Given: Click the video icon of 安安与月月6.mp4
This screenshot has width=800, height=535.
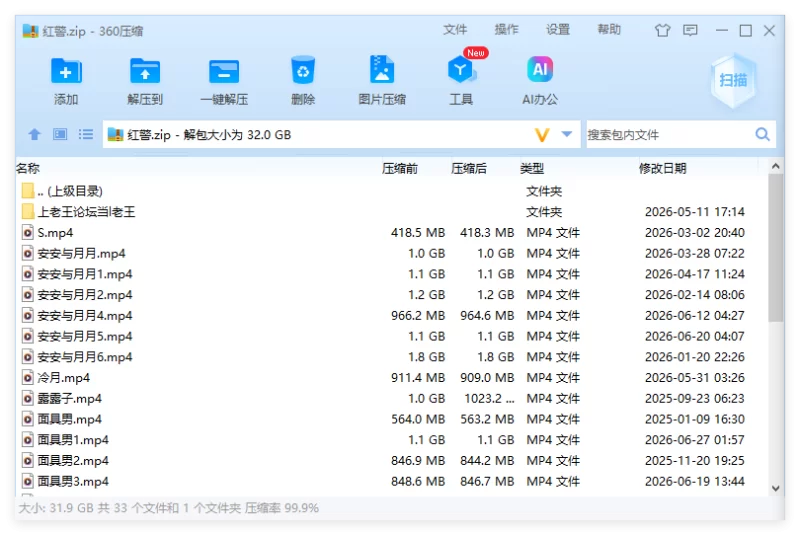Looking at the screenshot, I should (28, 357).
